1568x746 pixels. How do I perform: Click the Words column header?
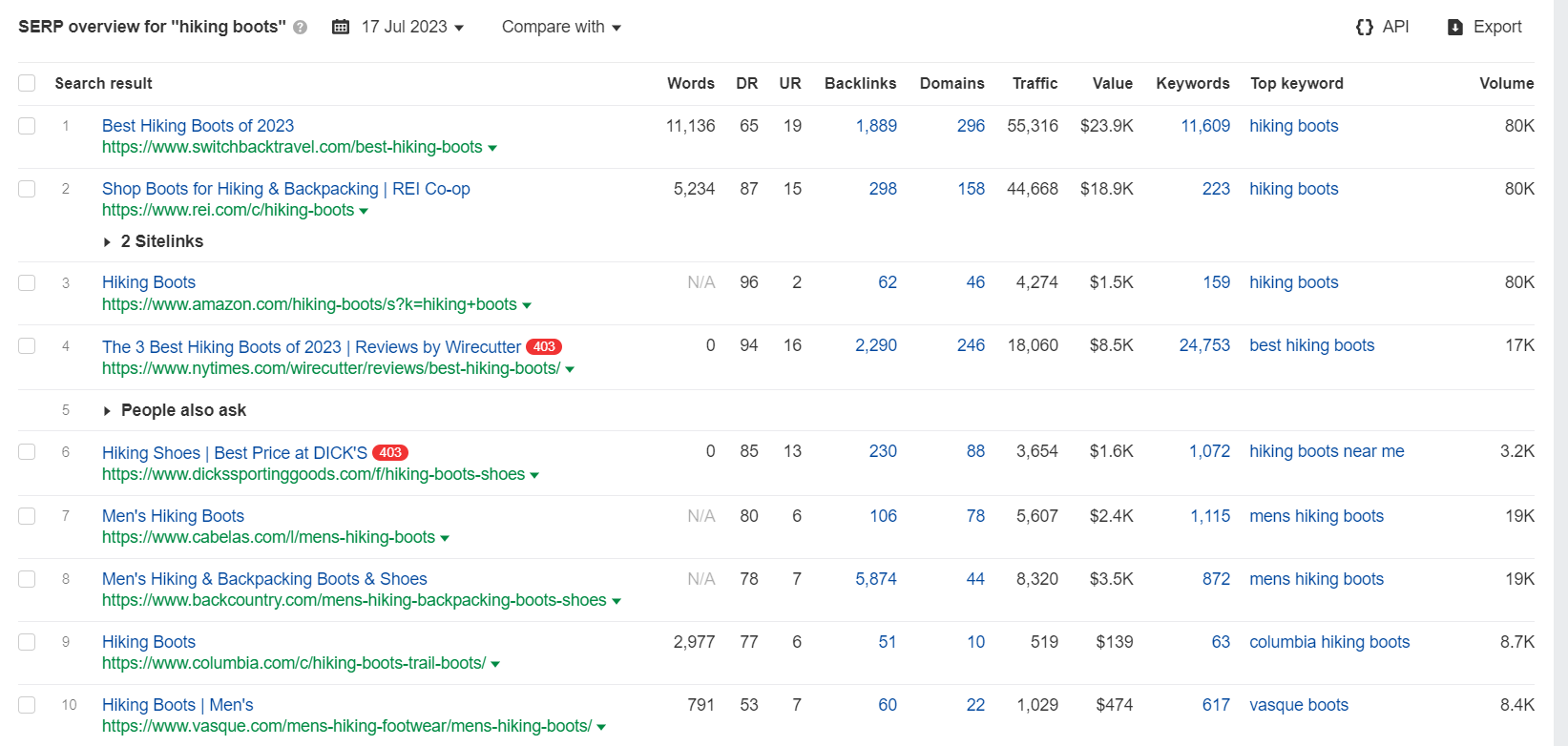pyautogui.click(x=691, y=83)
